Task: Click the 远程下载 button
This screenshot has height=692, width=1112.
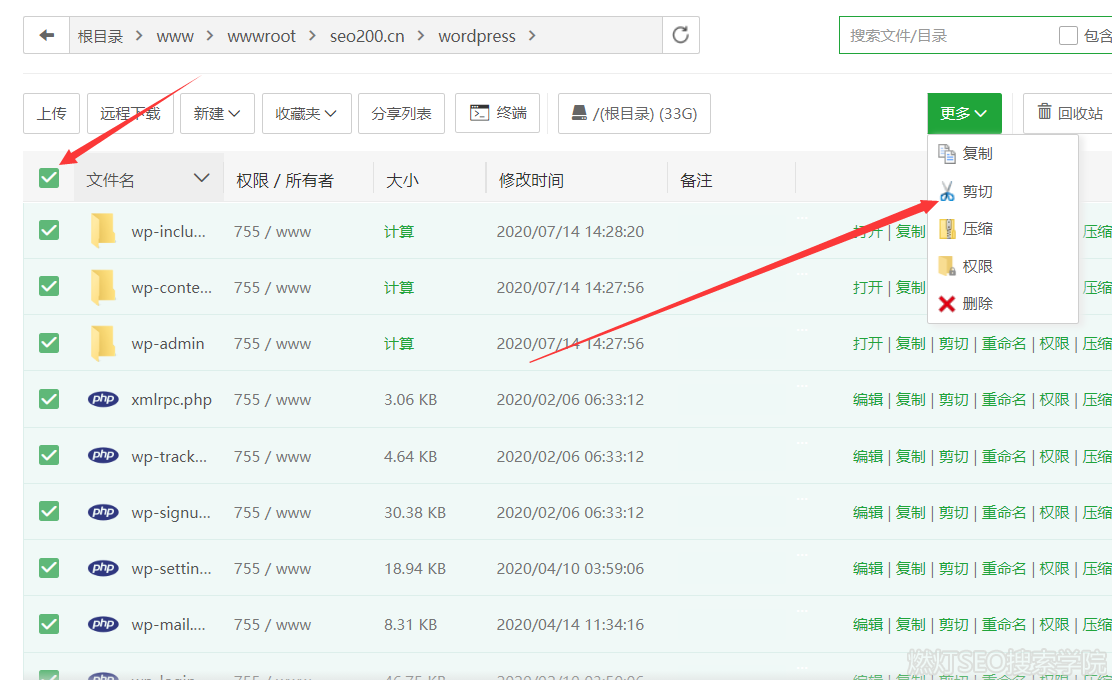Action: pos(130,113)
